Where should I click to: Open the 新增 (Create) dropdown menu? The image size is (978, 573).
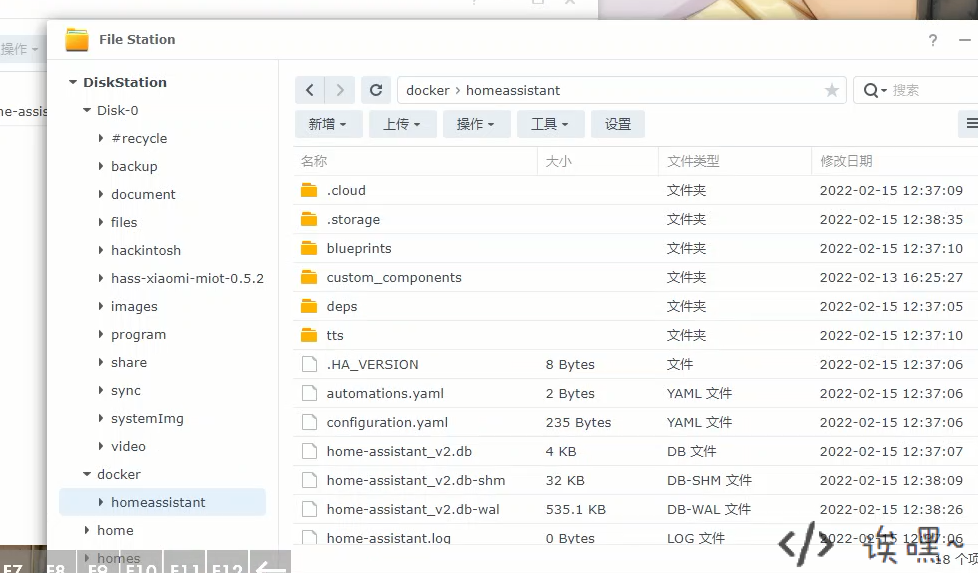point(327,124)
